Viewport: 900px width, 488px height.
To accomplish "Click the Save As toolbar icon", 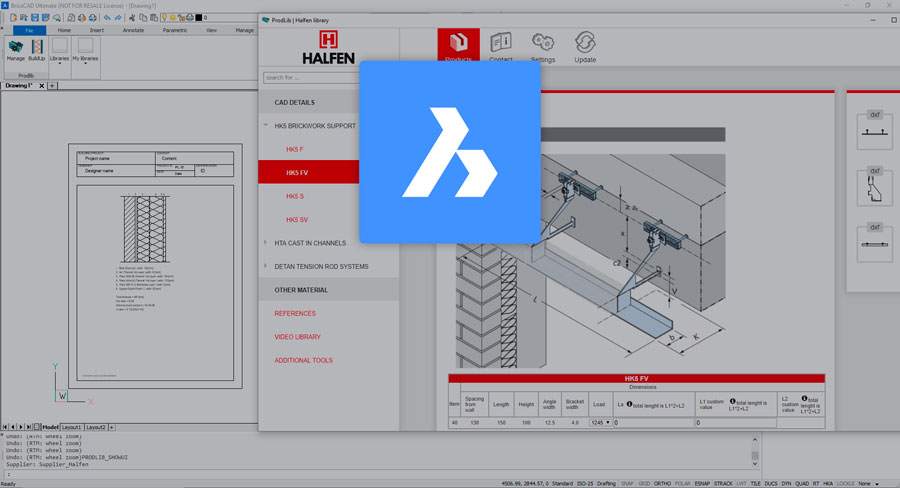I will [46, 18].
